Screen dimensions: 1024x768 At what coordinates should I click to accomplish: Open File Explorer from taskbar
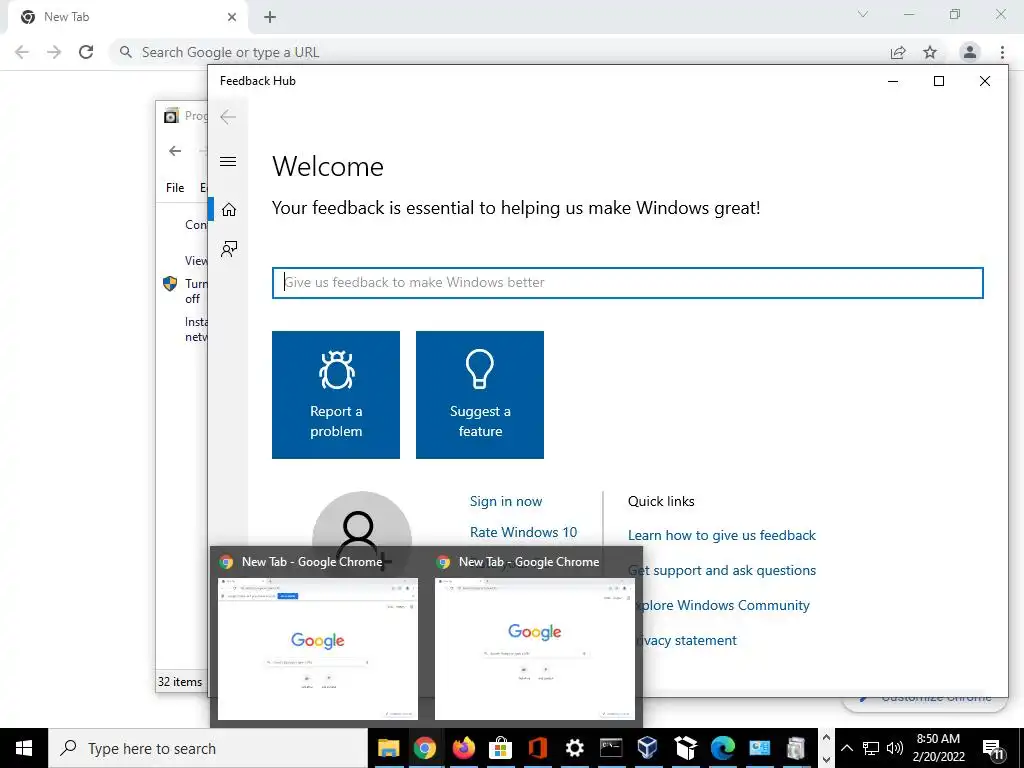point(389,748)
